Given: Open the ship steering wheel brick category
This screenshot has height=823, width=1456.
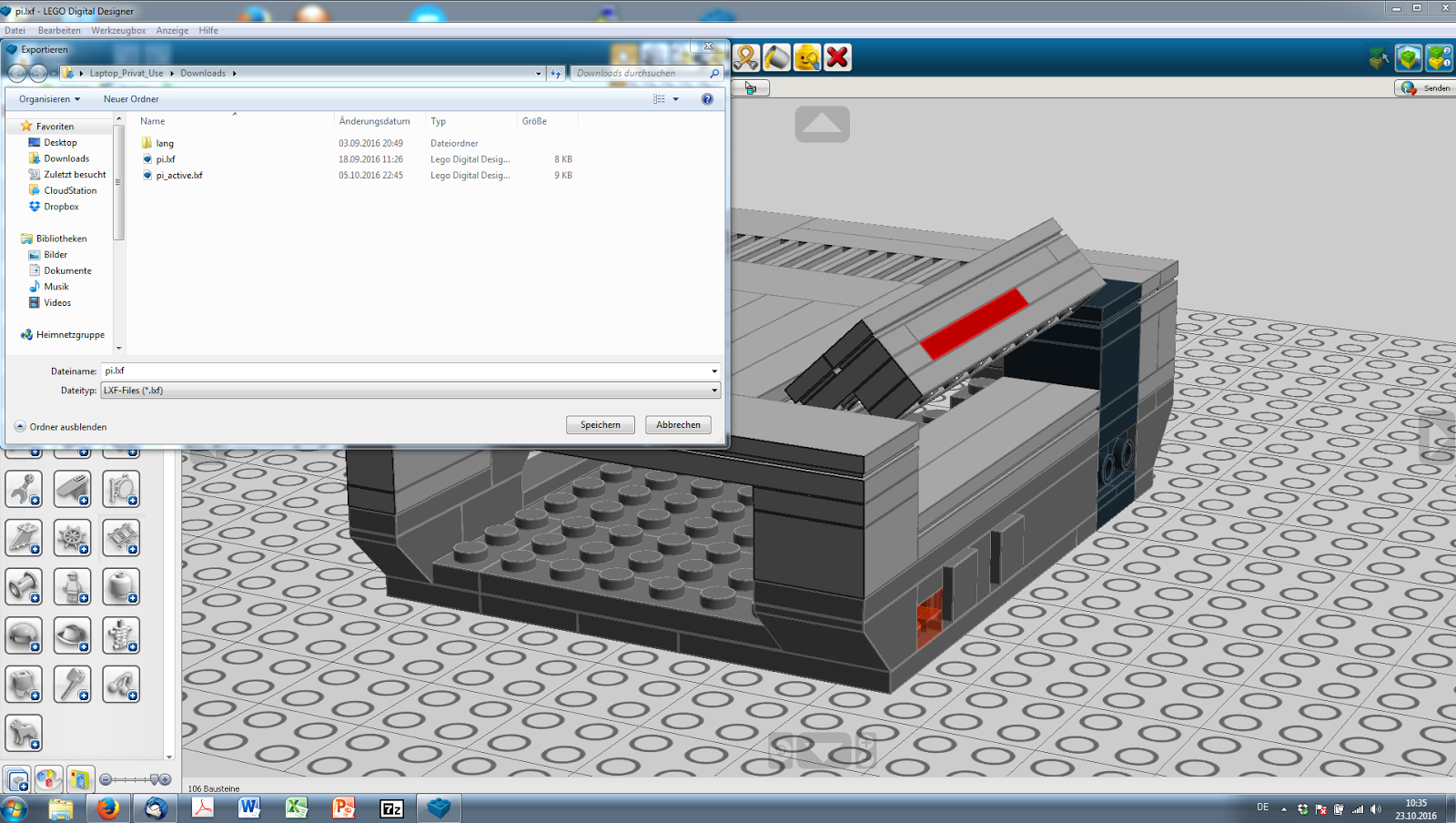Looking at the screenshot, I should point(72,538).
